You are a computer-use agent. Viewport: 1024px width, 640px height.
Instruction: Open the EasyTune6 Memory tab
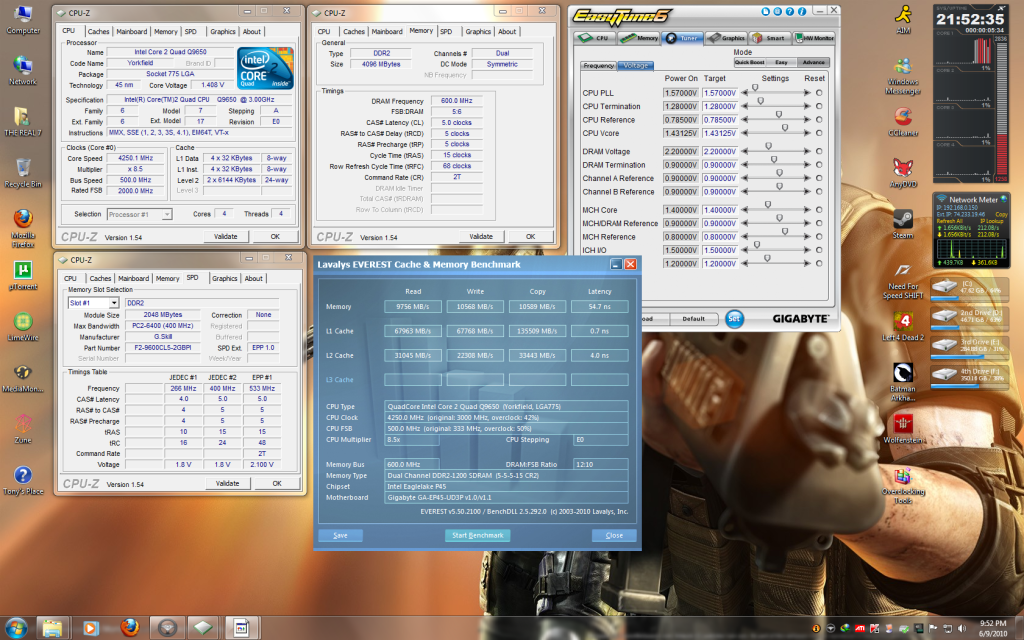point(639,38)
